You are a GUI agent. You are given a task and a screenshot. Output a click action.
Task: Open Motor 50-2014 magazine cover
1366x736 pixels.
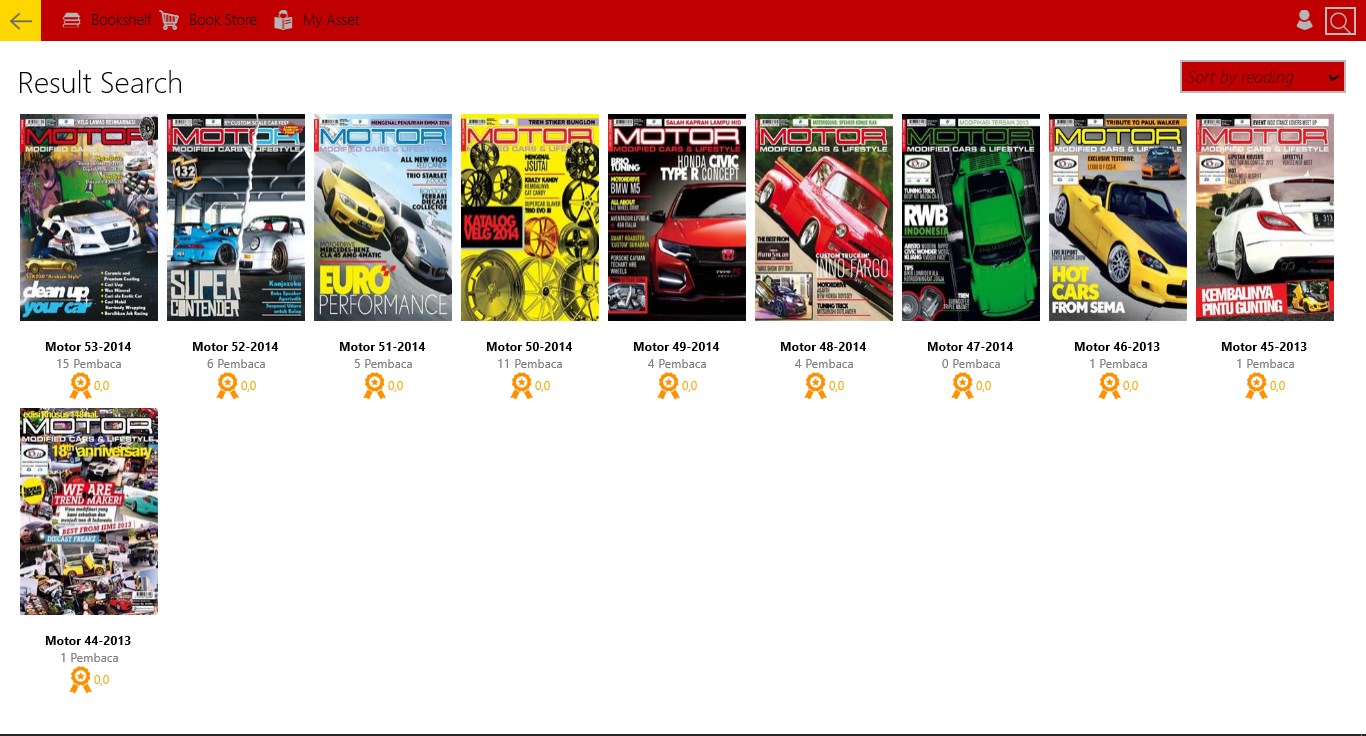point(530,217)
